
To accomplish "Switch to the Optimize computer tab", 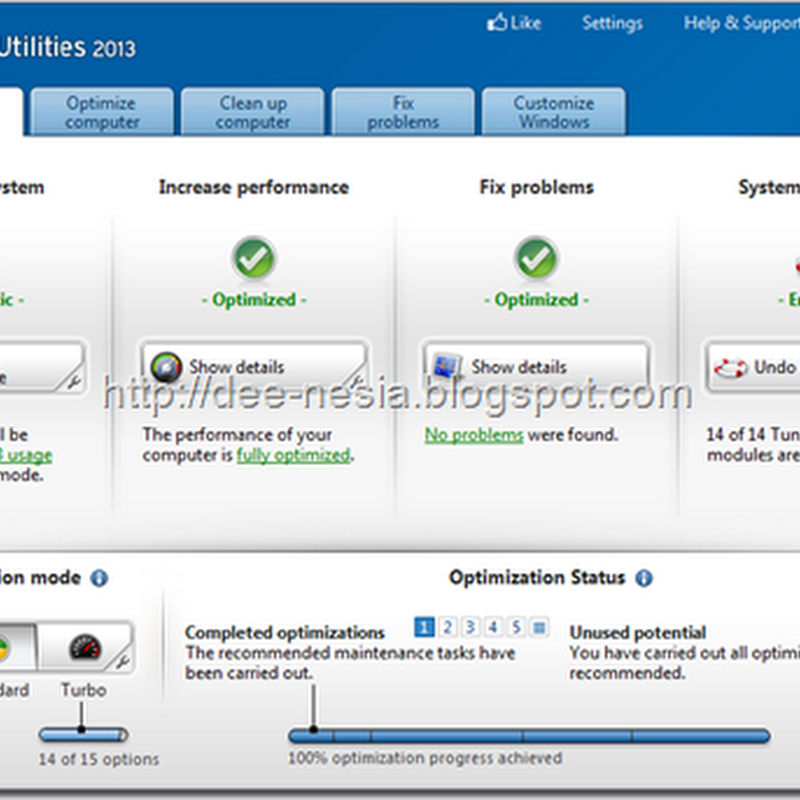I will 102,112.
